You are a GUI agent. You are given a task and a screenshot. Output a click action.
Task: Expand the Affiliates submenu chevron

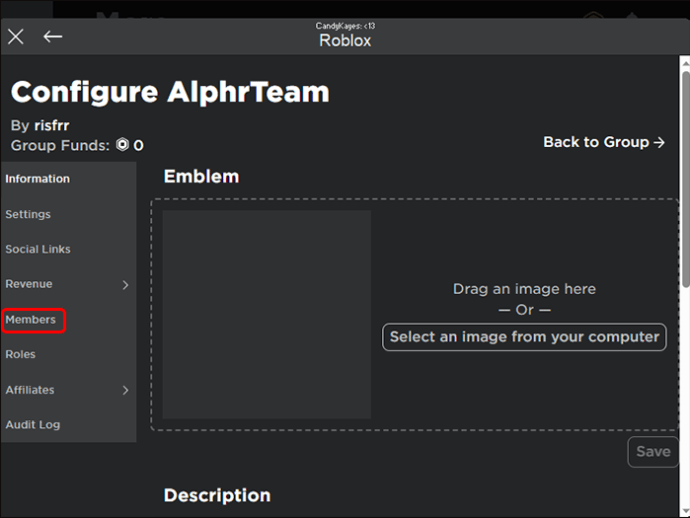pos(125,390)
